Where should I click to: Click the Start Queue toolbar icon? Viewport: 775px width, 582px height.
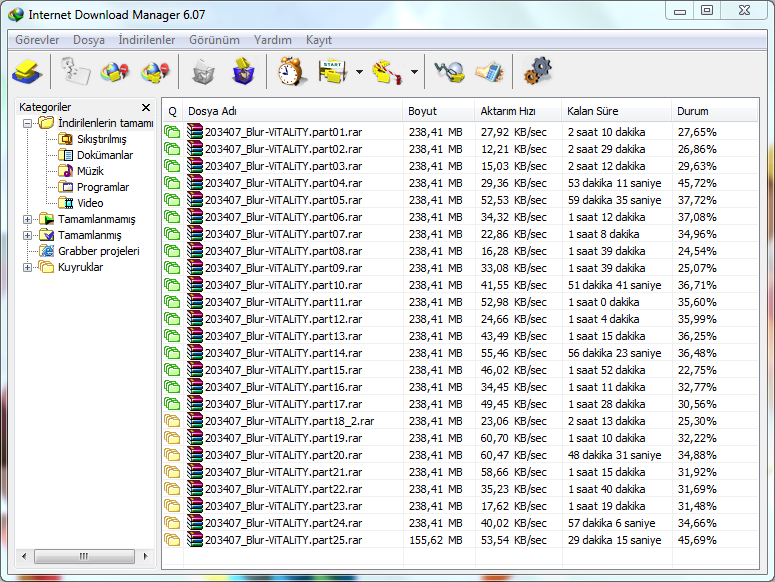tap(333, 72)
